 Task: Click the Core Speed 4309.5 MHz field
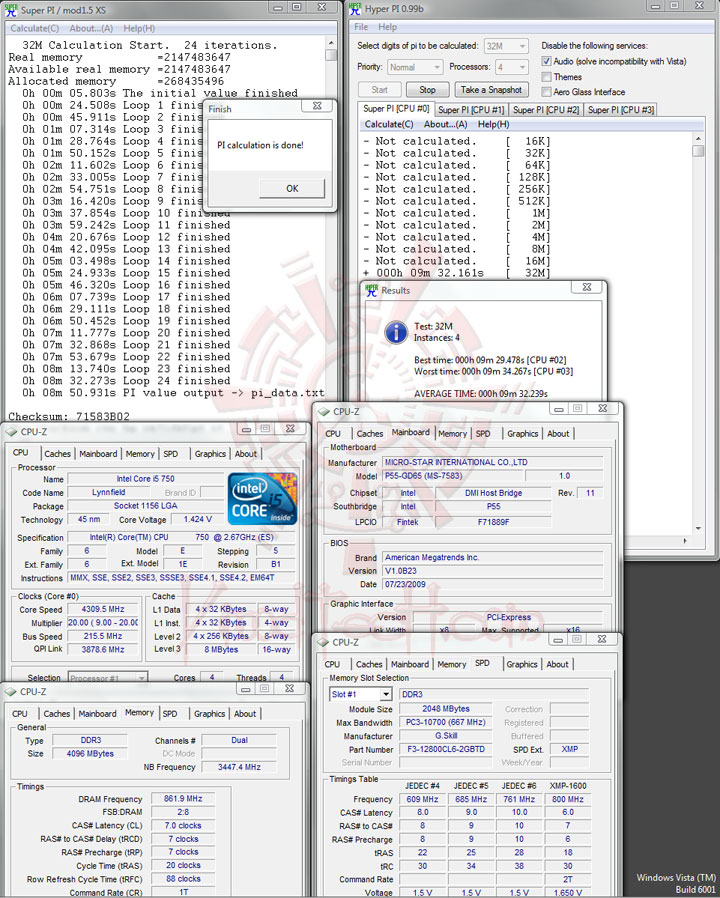click(x=103, y=609)
